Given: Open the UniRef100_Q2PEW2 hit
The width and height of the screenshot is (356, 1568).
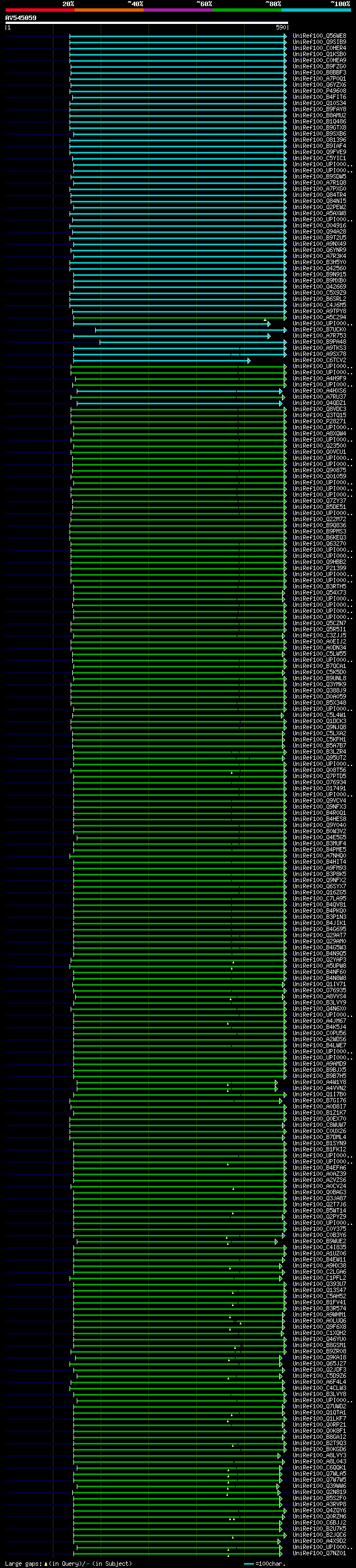Looking at the screenshot, I should 319,207.
